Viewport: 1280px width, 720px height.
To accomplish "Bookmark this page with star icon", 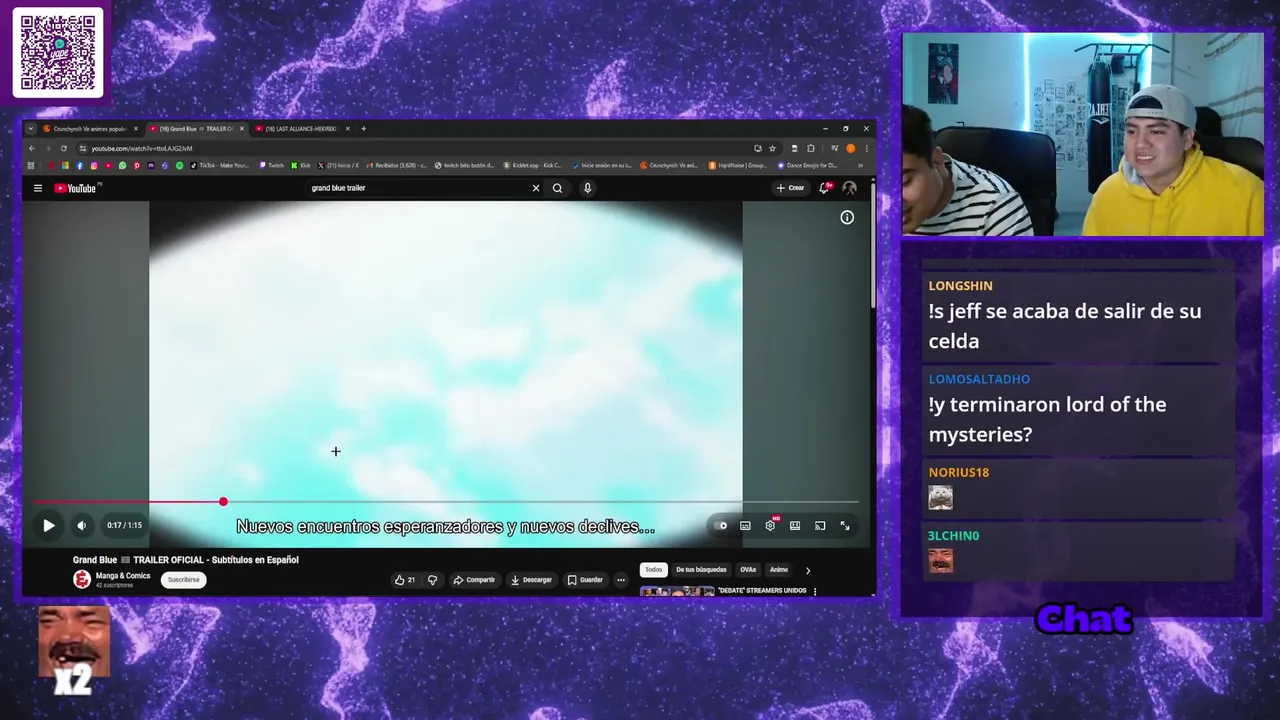I will (x=772, y=148).
